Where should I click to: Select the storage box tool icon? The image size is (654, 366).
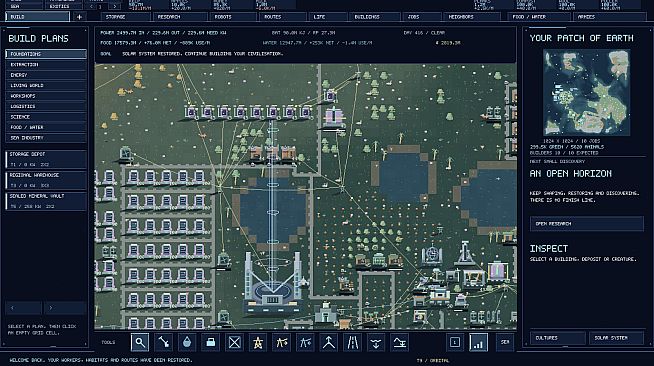point(211,343)
